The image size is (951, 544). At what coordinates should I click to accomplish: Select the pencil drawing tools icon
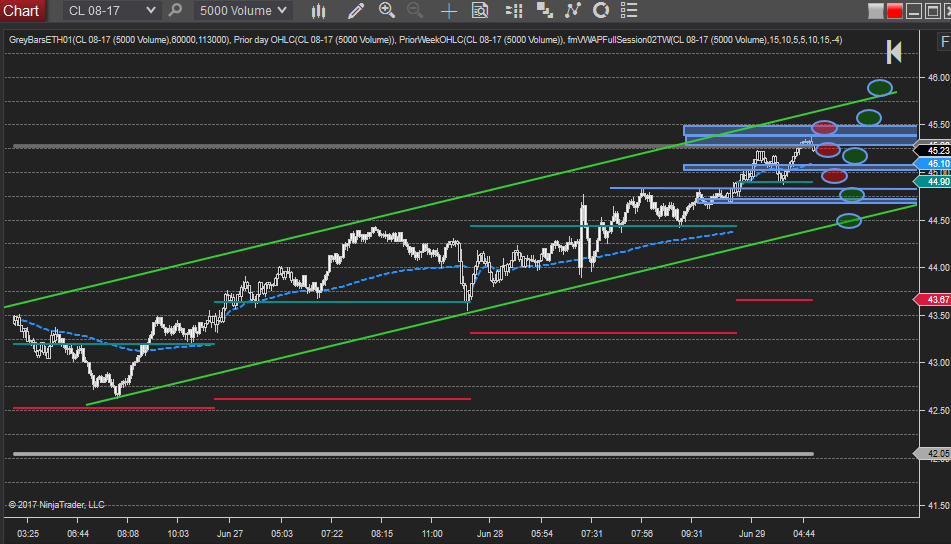356,10
